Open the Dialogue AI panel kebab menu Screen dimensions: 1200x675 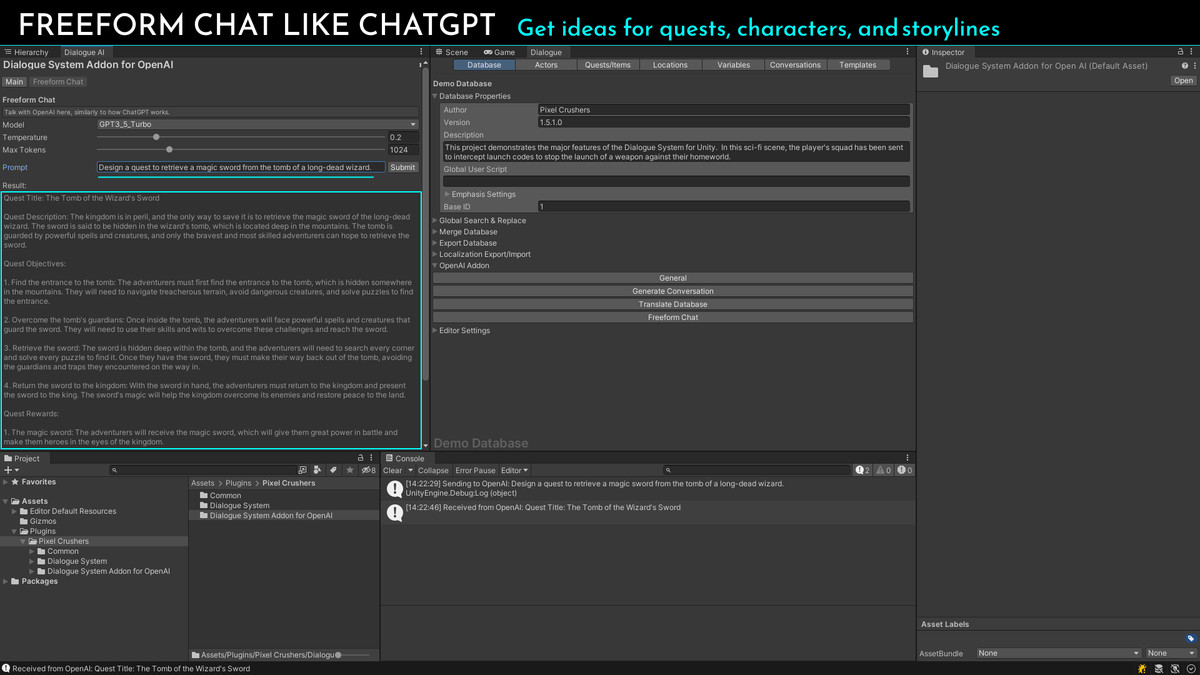tap(421, 52)
